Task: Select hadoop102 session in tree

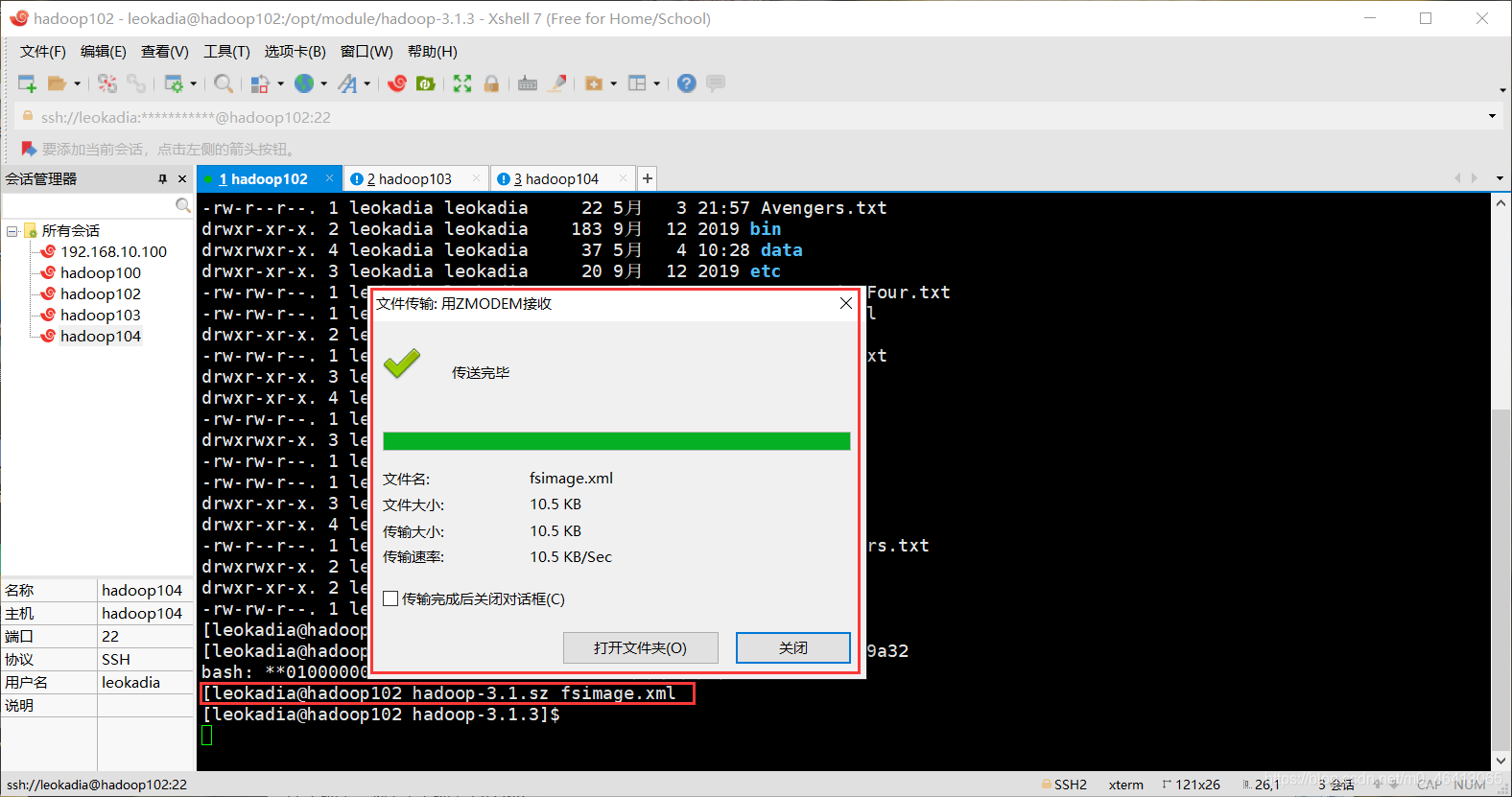Action: pos(100,294)
